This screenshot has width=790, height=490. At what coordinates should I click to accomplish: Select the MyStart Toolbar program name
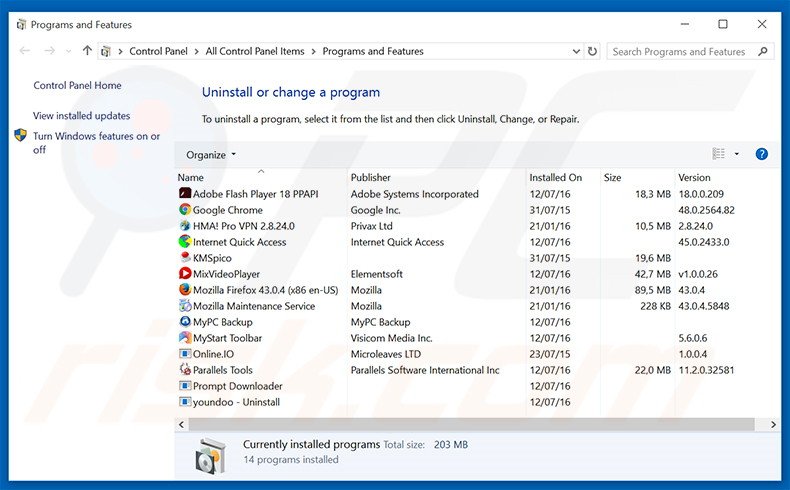coord(227,338)
